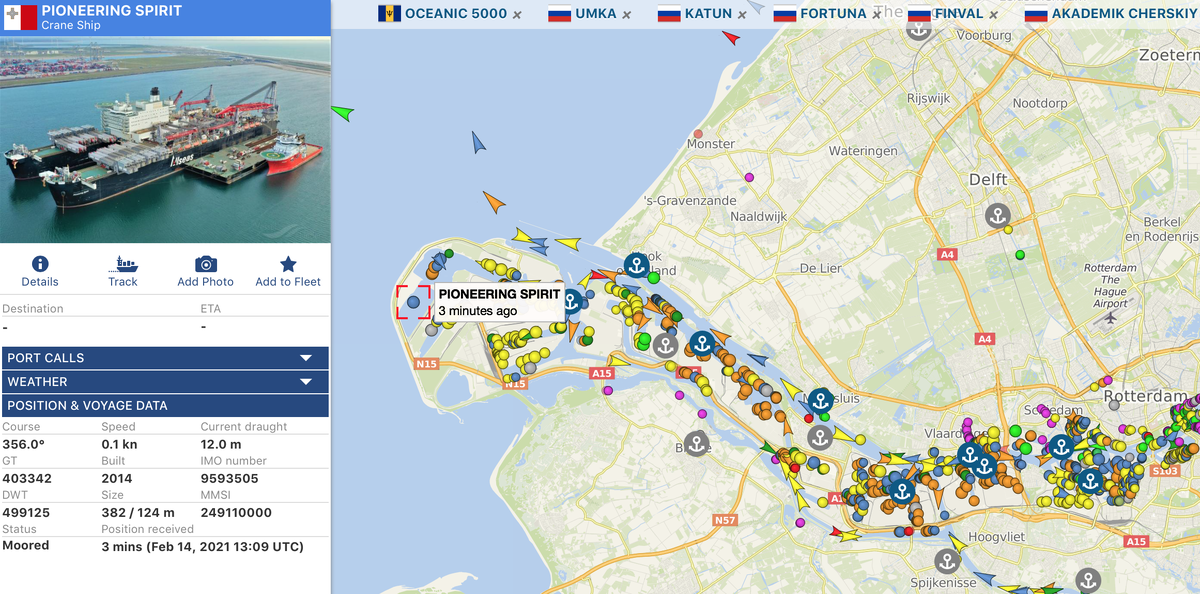Open gray anchor icon below Maassluis
The height and width of the screenshot is (594, 1200).
(820, 437)
